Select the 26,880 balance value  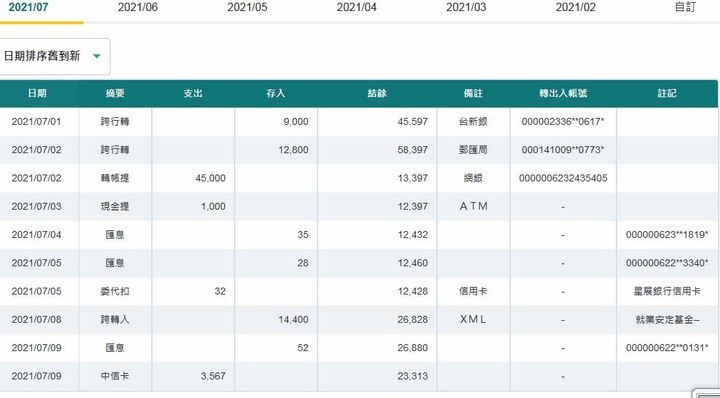(x=412, y=348)
